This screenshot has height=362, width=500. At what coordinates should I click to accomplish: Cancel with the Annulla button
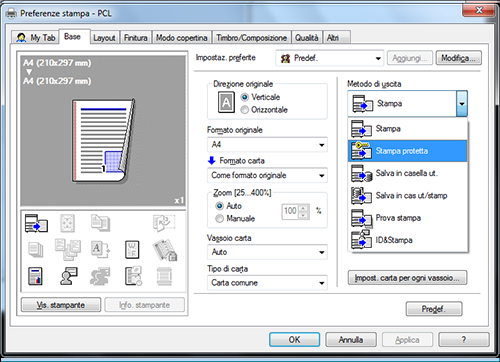point(351,339)
